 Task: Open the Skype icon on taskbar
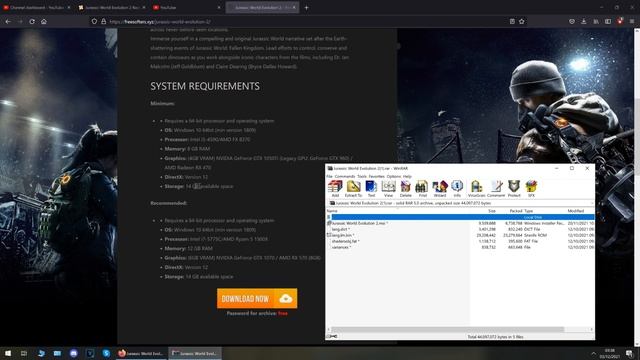point(106,353)
